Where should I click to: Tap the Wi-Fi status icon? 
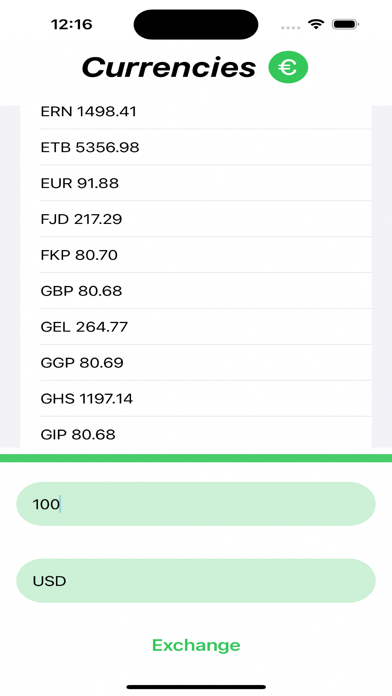coord(316,24)
